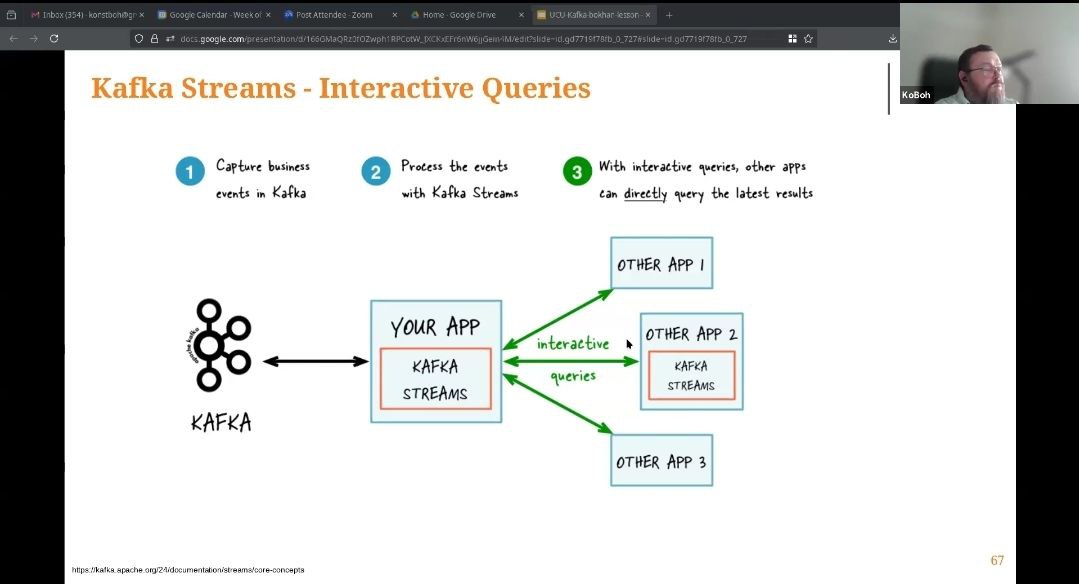Viewport: 1079px width, 584px height.
Task: Click the Capture business events in Kafka text
Action: (263, 180)
